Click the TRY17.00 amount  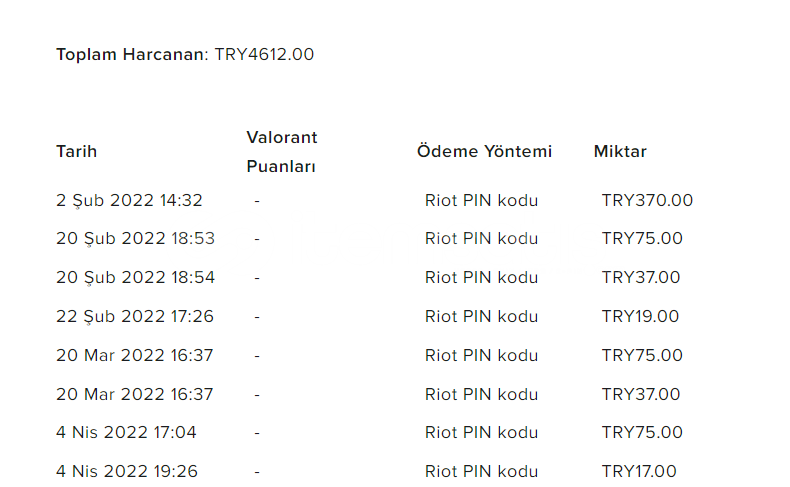(x=639, y=471)
